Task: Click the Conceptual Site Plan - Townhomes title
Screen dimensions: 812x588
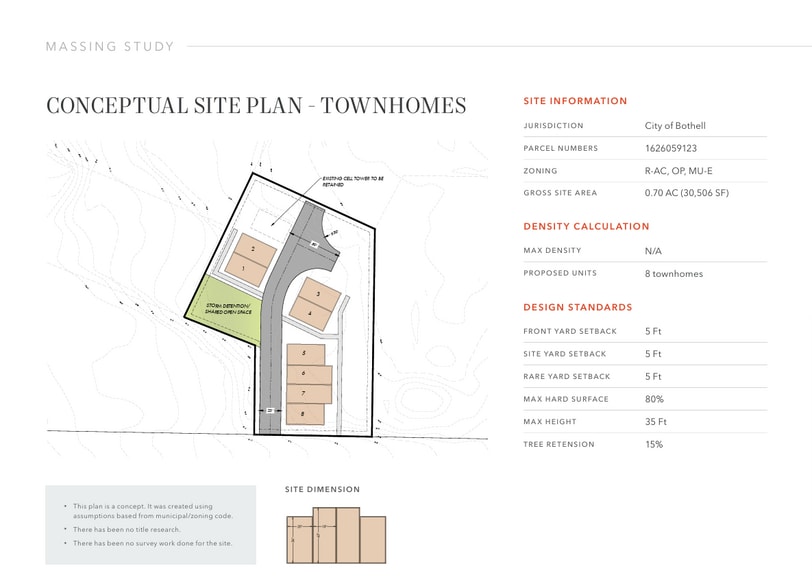Action: pyautogui.click(x=256, y=106)
